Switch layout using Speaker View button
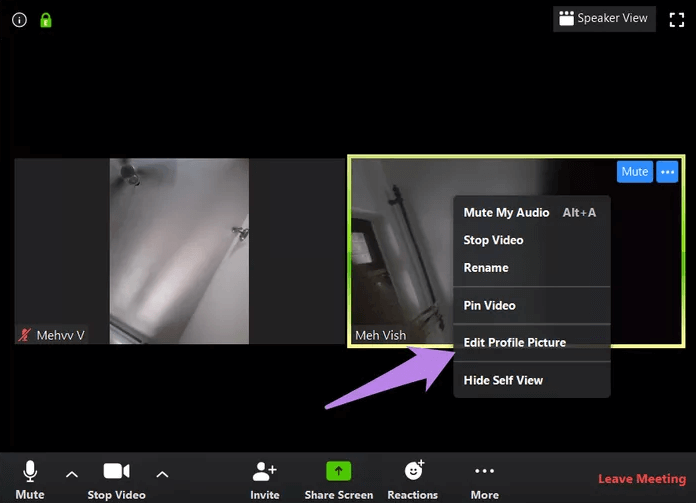This screenshot has height=503, width=696. [x=604, y=18]
